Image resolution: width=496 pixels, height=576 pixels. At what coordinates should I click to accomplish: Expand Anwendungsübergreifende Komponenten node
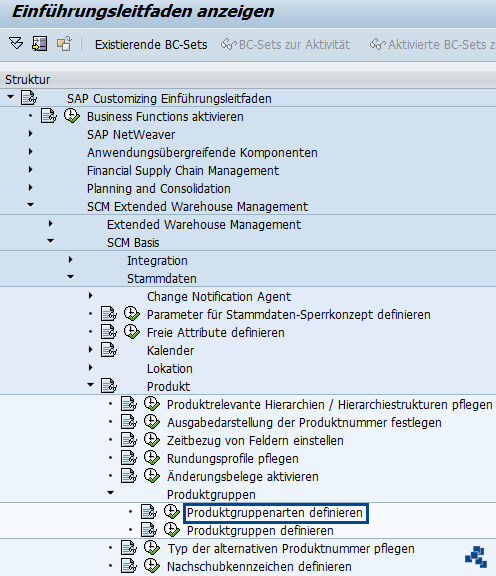coord(30,152)
